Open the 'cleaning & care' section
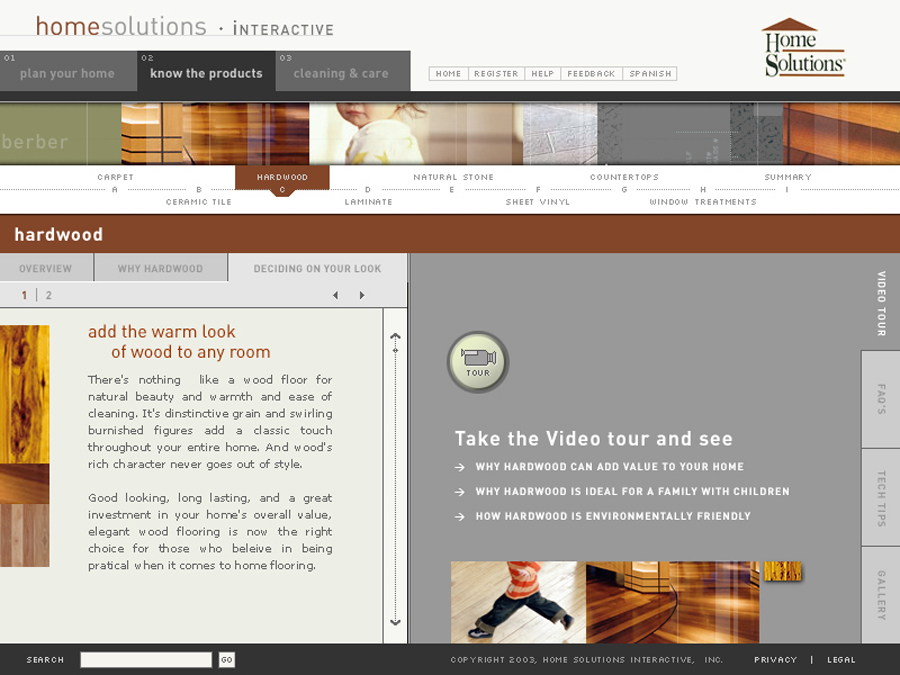Image resolution: width=900 pixels, height=675 pixels. tap(343, 71)
